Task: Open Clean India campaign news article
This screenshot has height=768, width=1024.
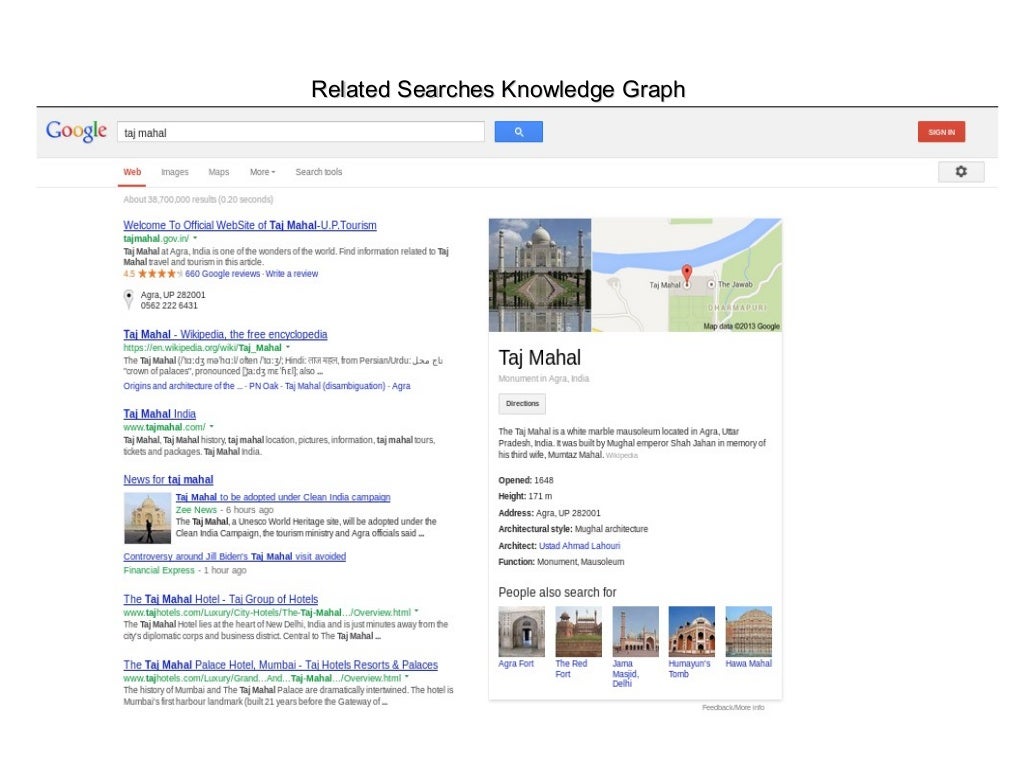Action: (283, 497)
